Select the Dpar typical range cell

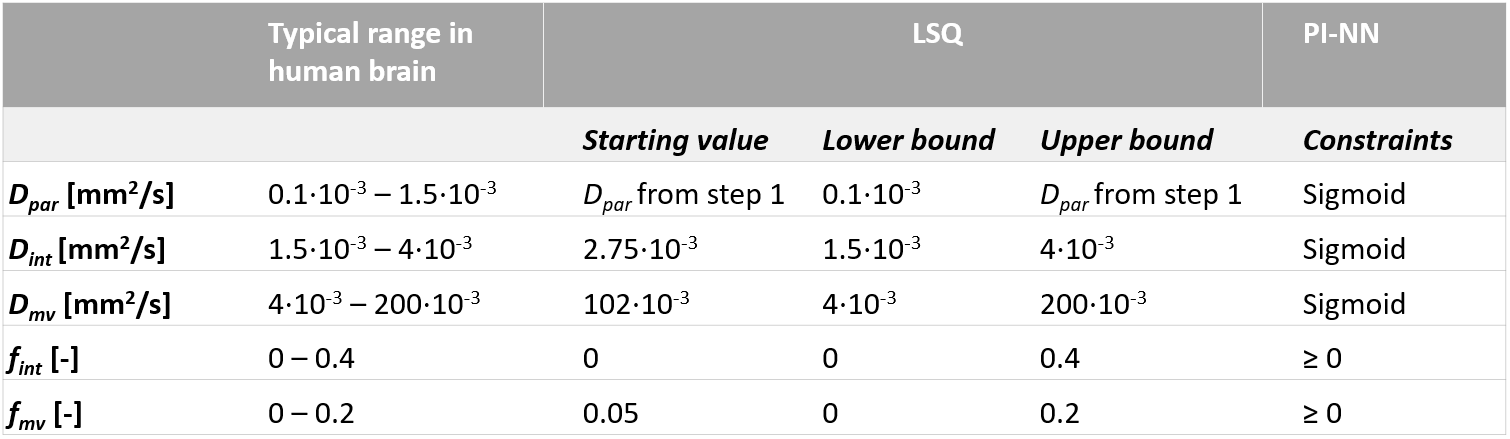382,194
